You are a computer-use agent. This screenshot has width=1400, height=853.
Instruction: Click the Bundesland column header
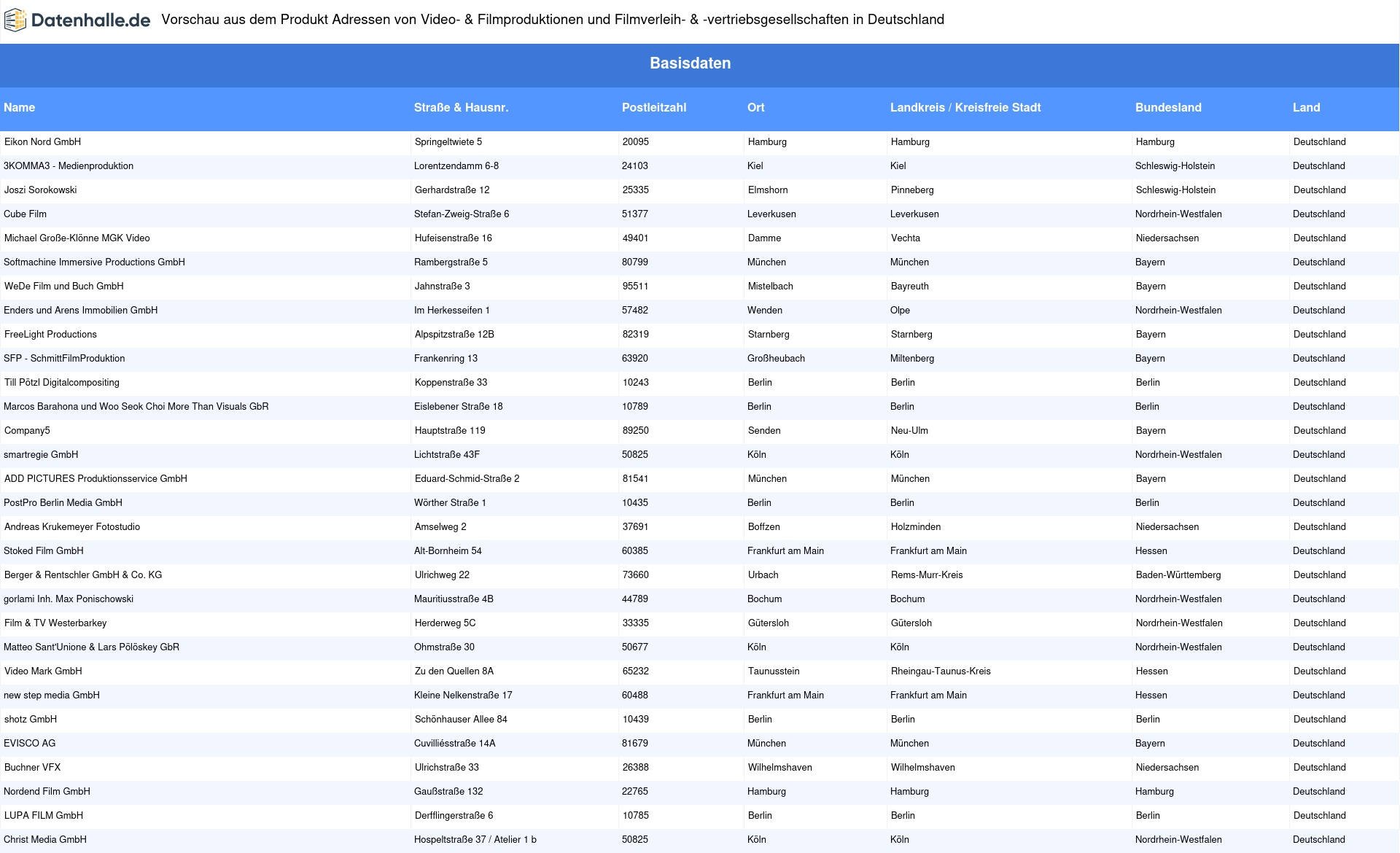click(1168, 108)
